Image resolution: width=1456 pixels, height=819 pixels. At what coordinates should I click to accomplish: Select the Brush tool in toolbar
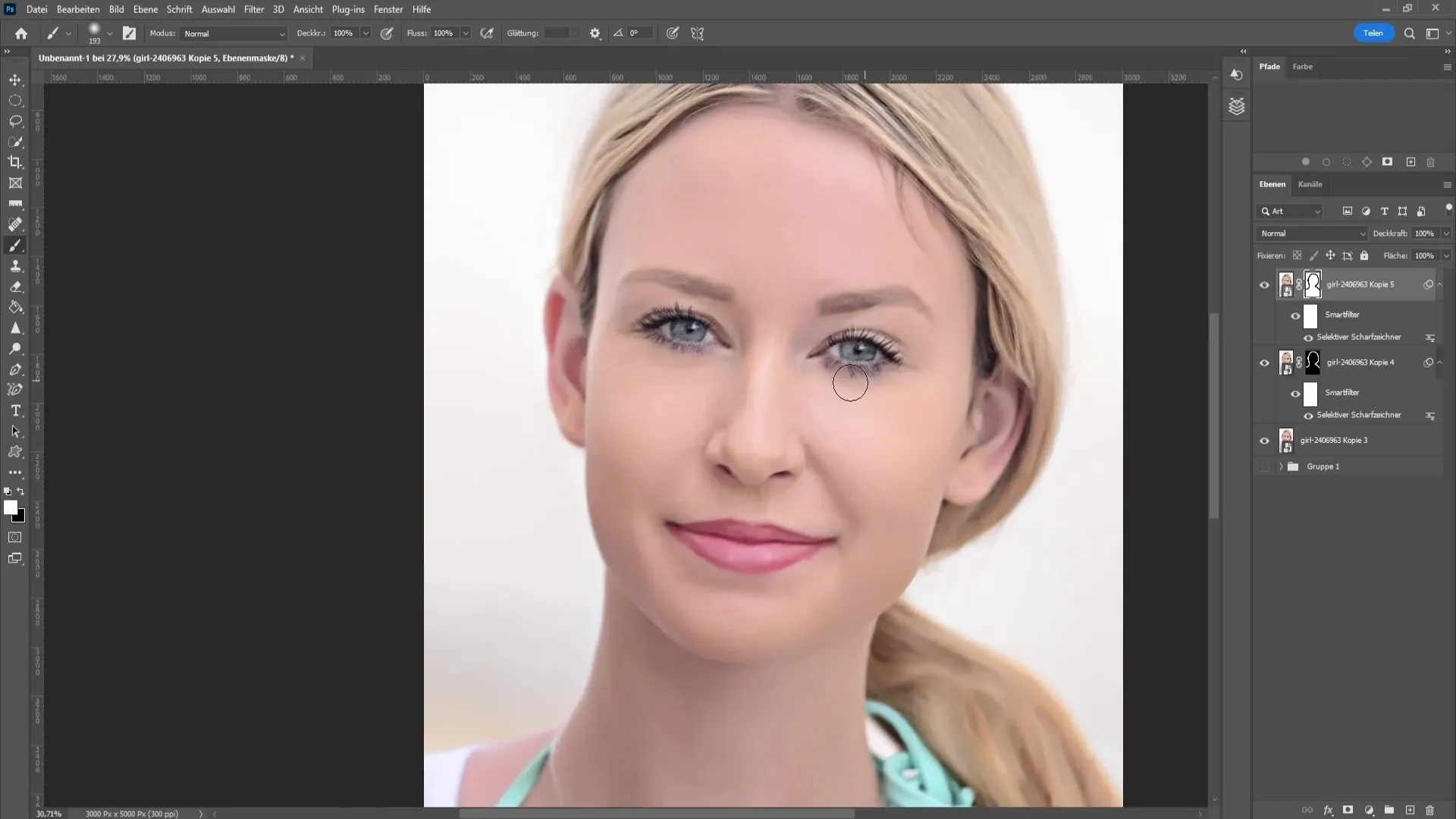15,245
